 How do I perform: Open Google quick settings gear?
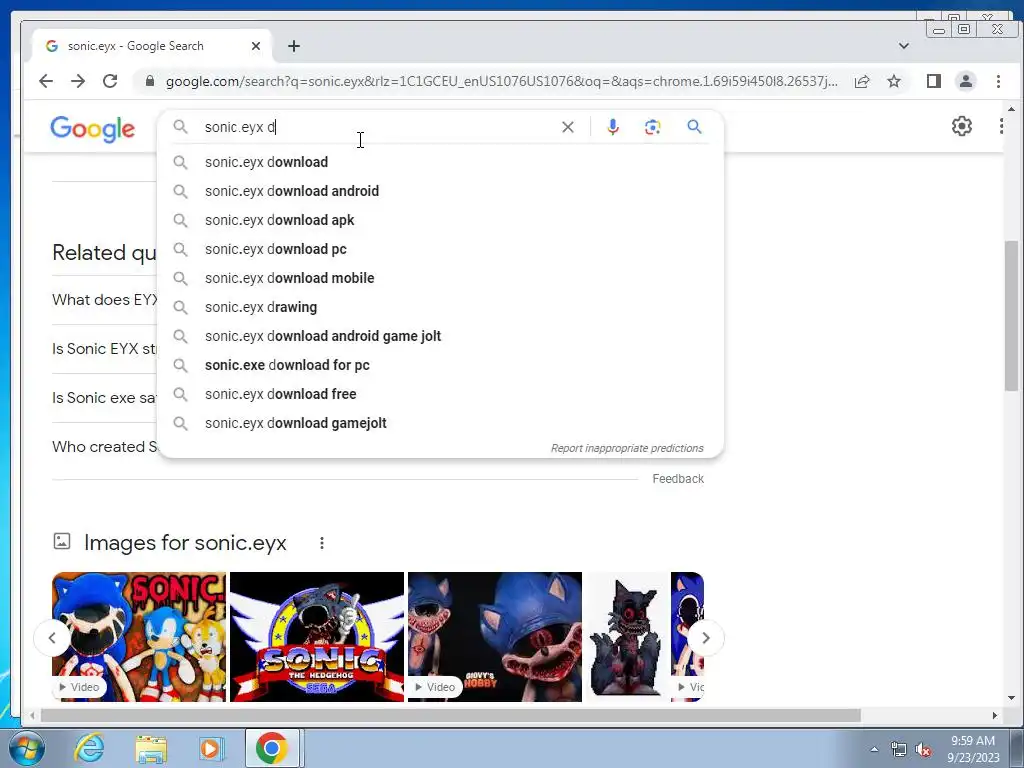[962, 125]
